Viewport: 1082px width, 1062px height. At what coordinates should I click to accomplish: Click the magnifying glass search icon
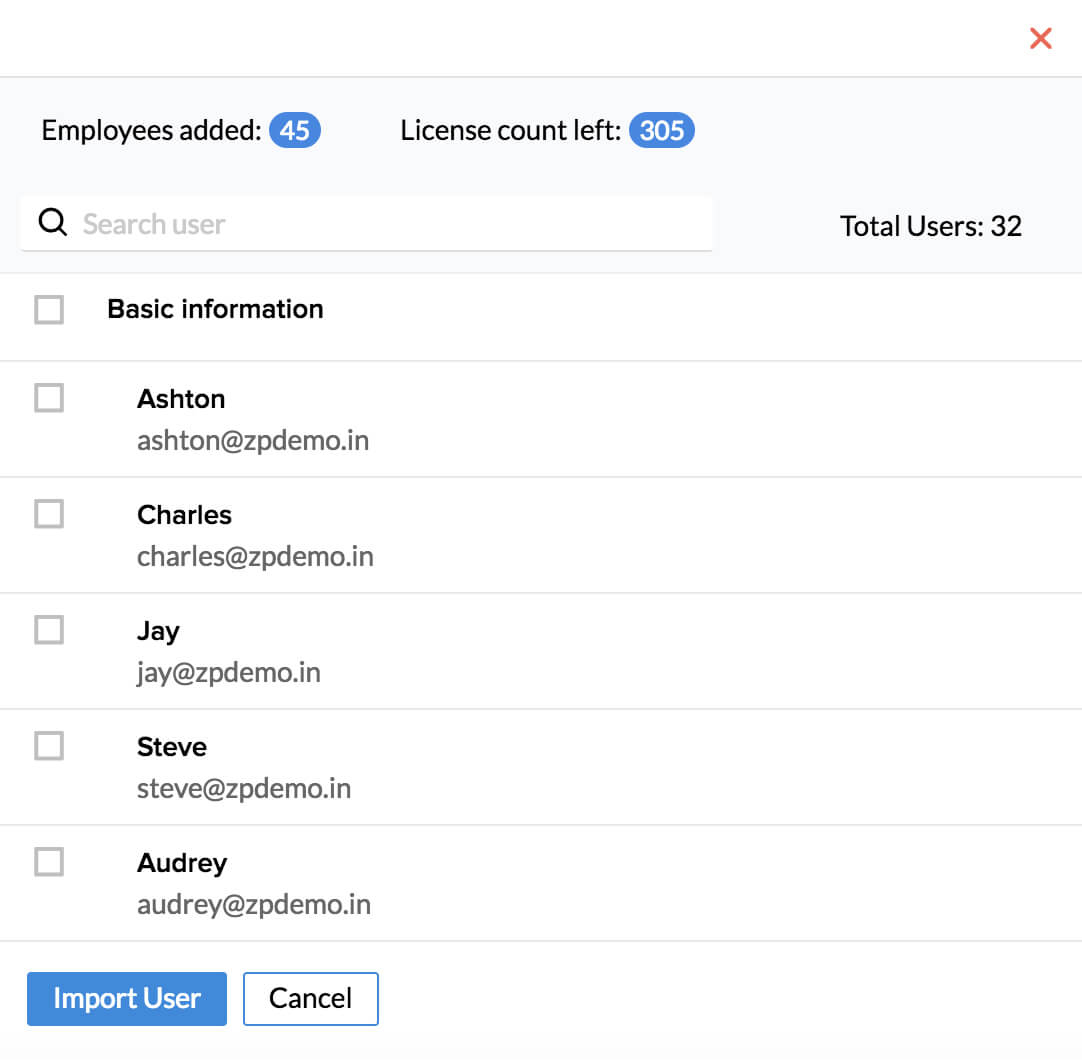coord(52,223)
